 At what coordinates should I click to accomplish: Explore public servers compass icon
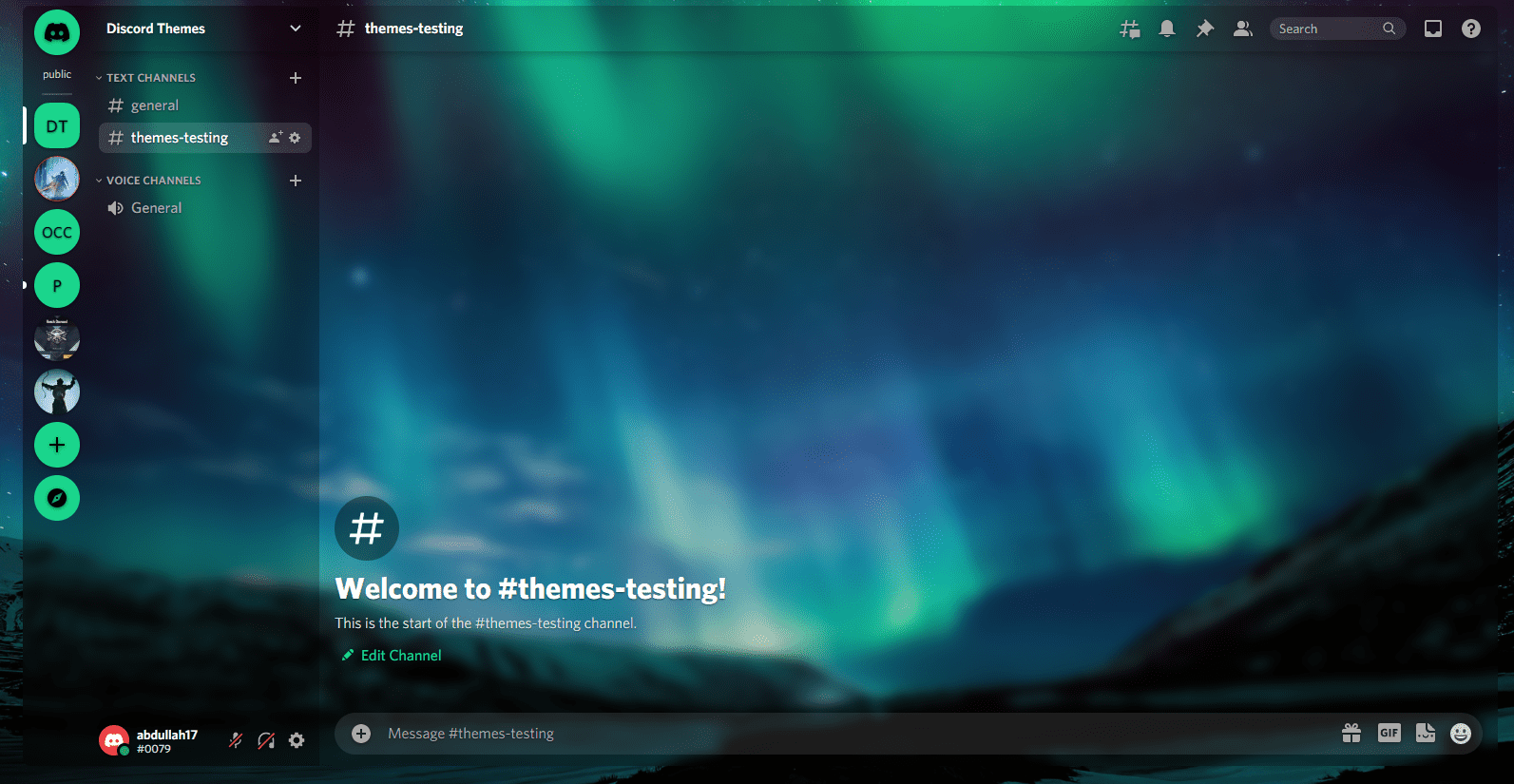[x=57, y=498]
